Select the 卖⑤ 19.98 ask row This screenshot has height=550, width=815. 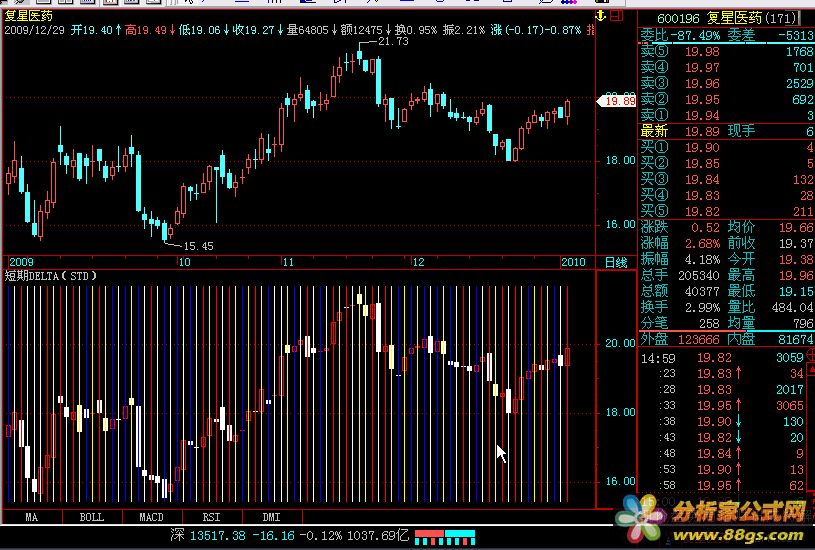pyautogui.click(x=727, y=51)
